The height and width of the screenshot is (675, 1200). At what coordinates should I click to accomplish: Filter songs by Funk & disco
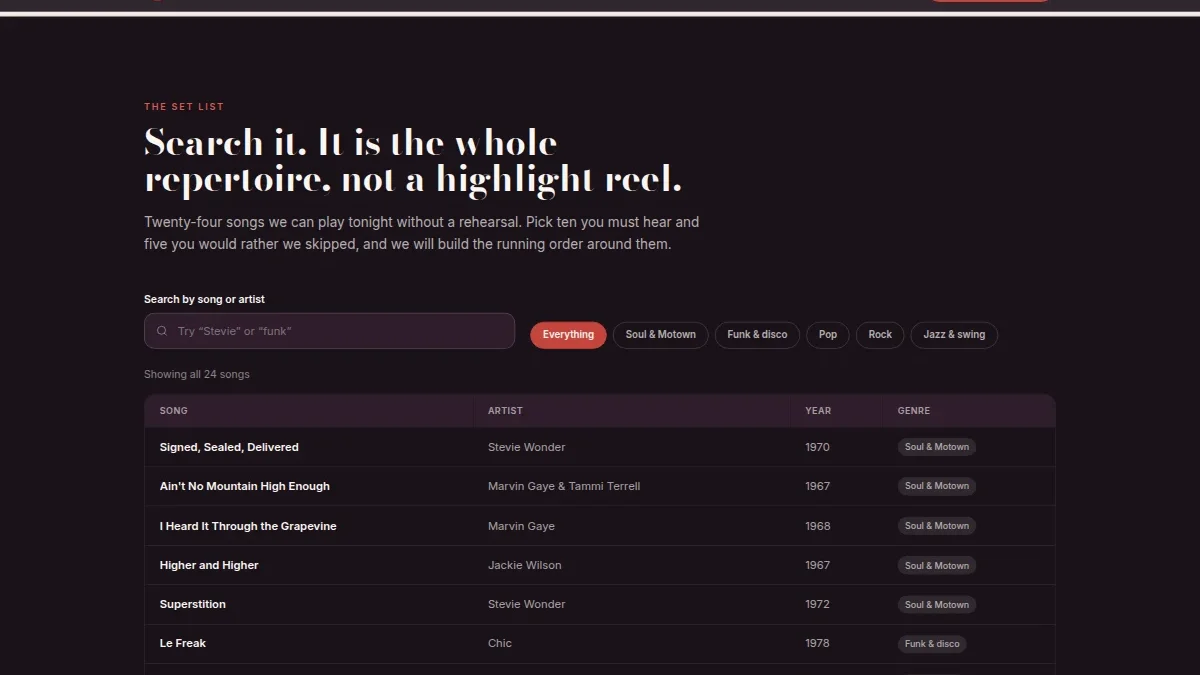coord(757,335)
